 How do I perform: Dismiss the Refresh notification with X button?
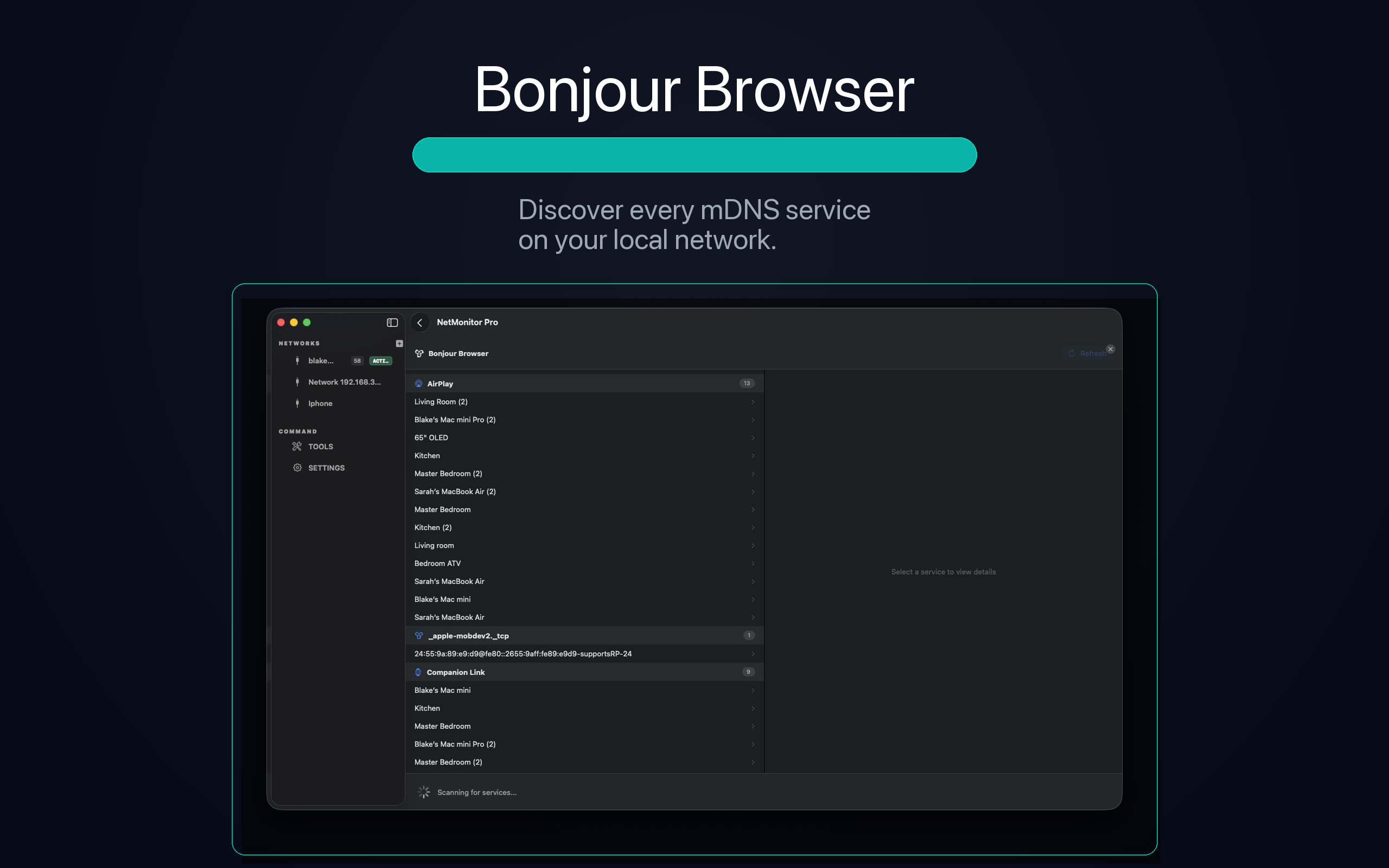tap(1110, 348)
